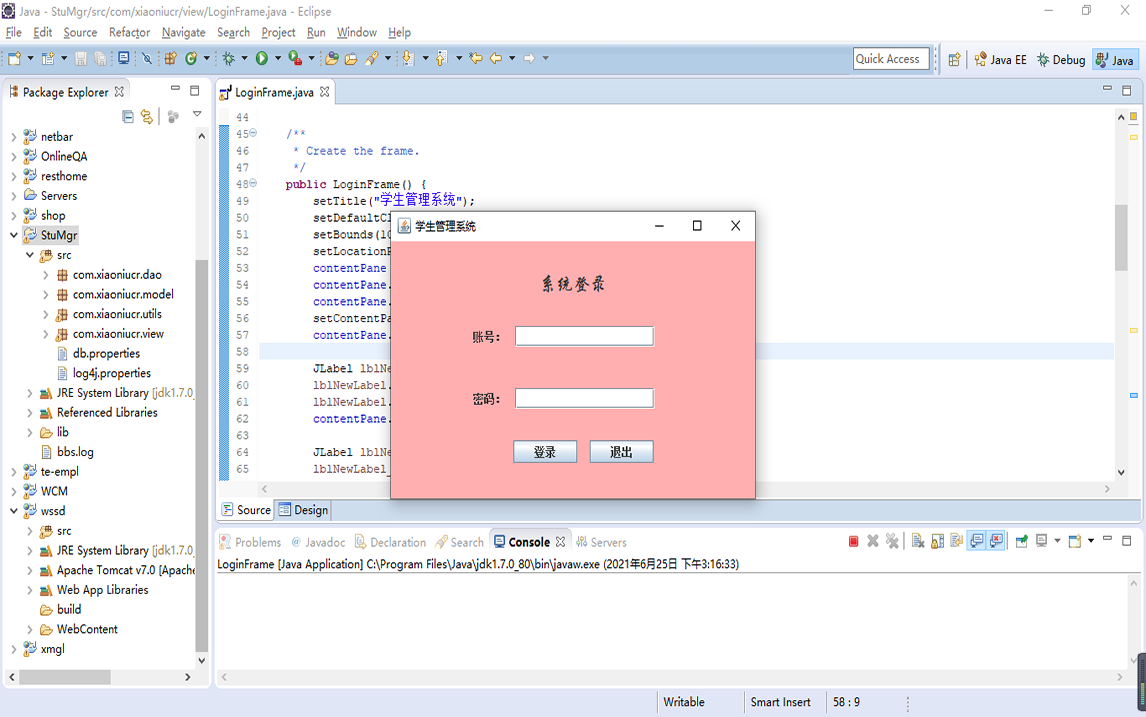Toggle Pin Console icon

pos(1022,542)
